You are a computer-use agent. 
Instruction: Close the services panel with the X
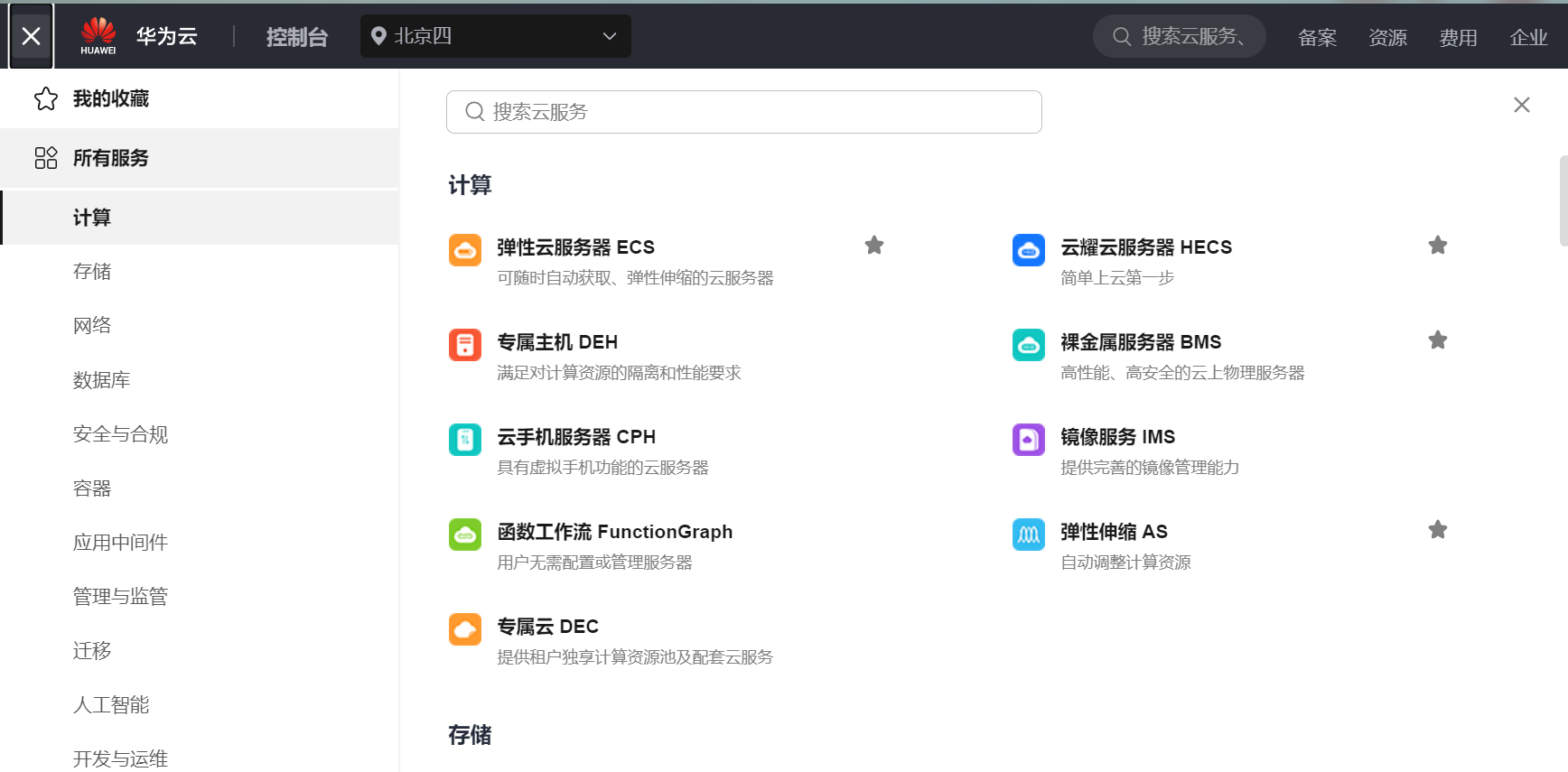click(1522, 105)
